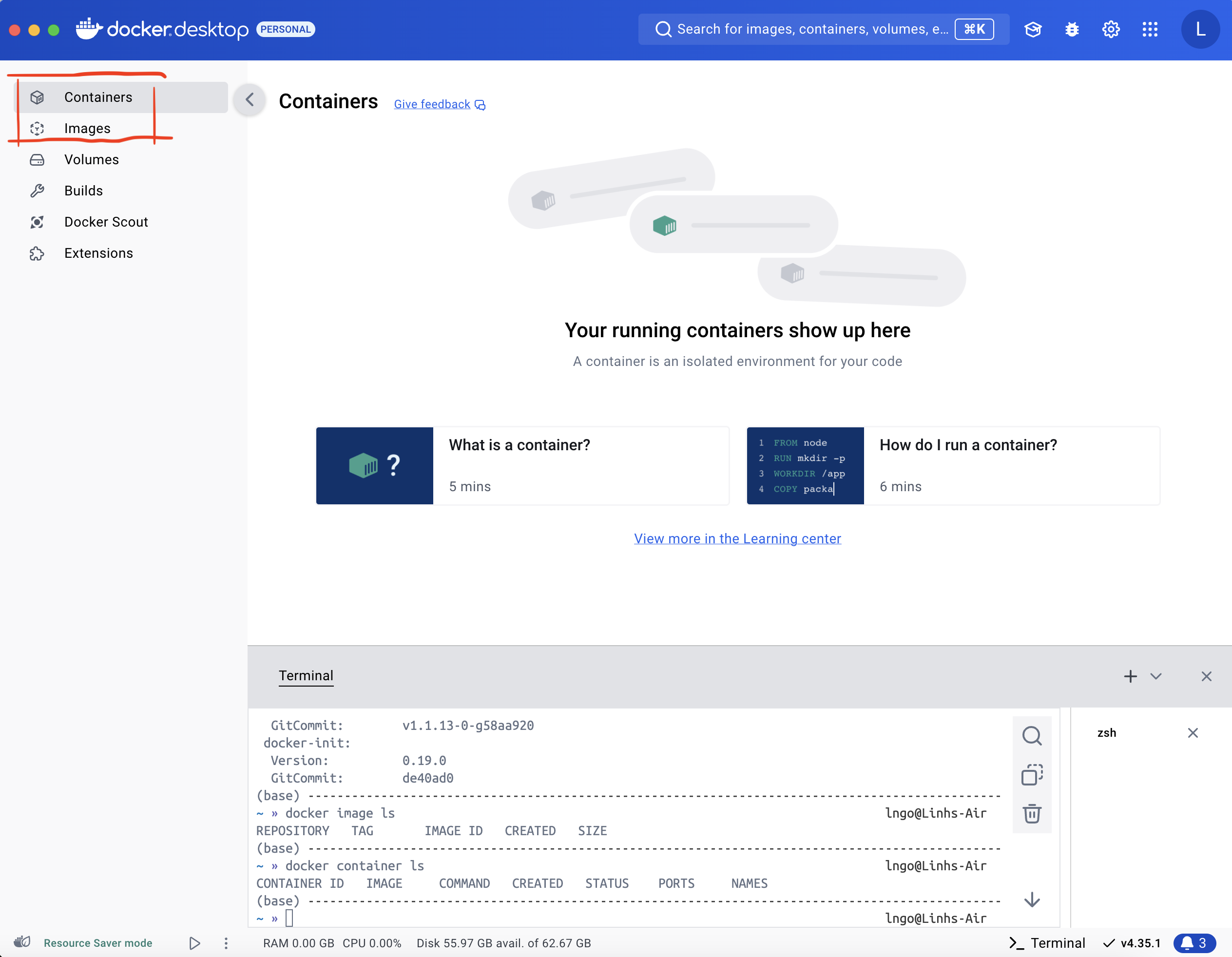Click the CPU 0.00% status text
Screen dimensions: 1232x957
click(372, 943)
